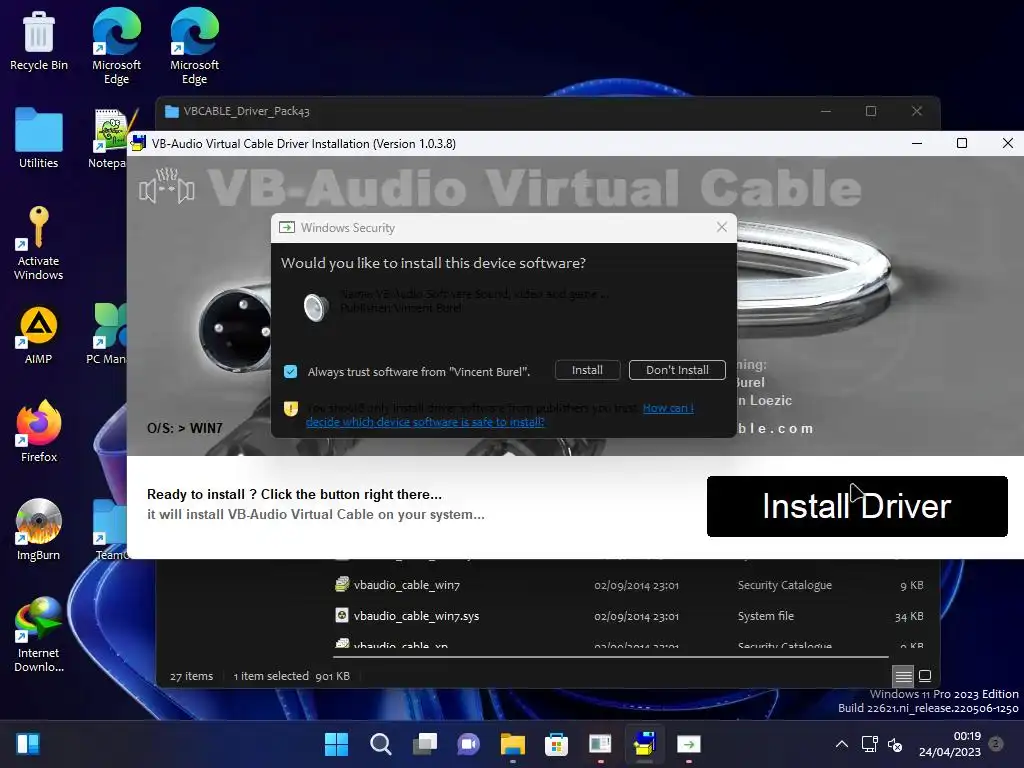Image resolution: width=1024 pixels, height=768 pixels.
Task: Open Microsoft Store from the taskbar
Action: pos(556,744)
